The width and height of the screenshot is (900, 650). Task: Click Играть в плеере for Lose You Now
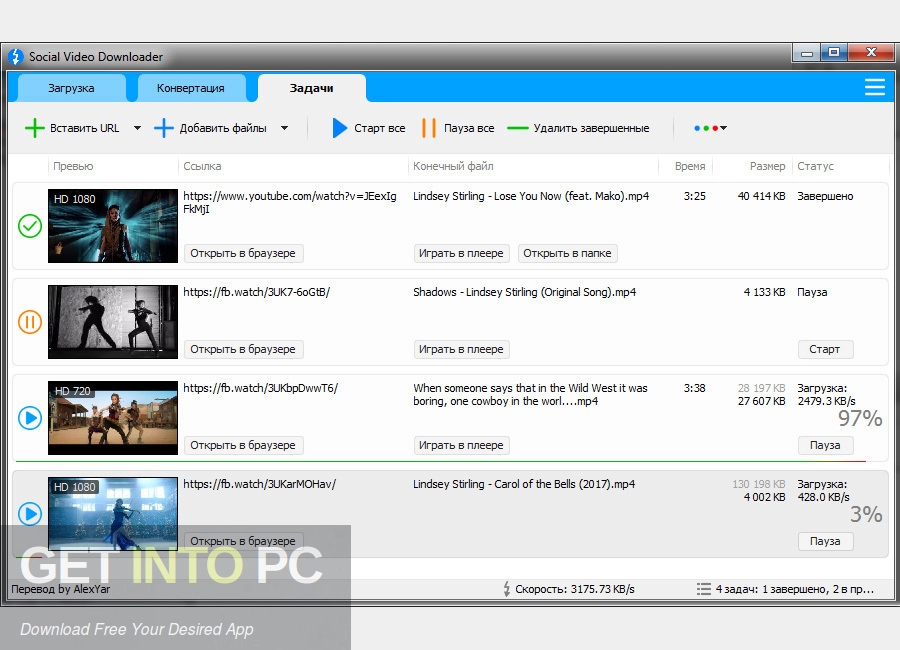pos(461,253)
